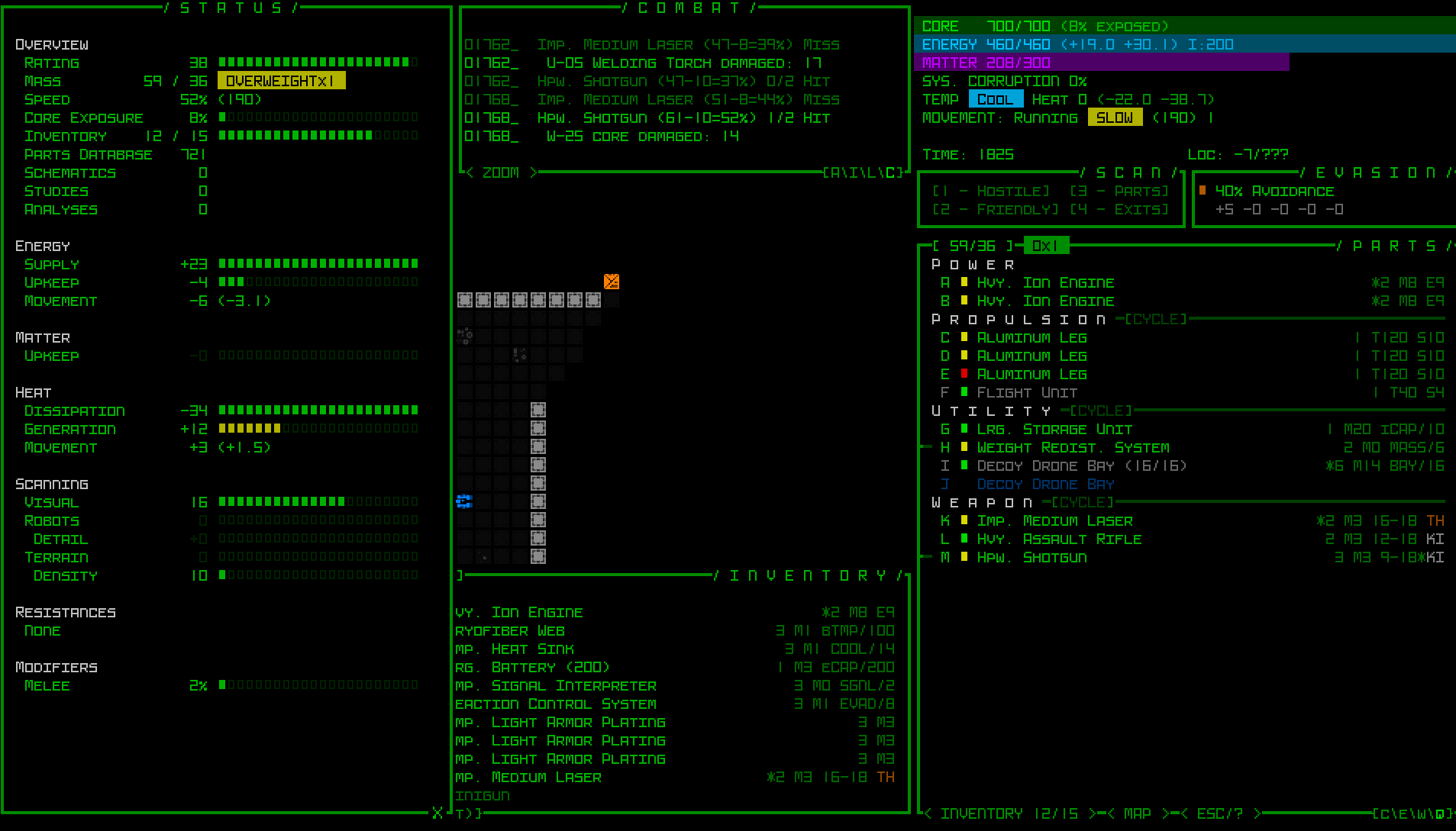Select the Heat Sink inventory item
The image size is (1456, 831).
pos(675,649)
